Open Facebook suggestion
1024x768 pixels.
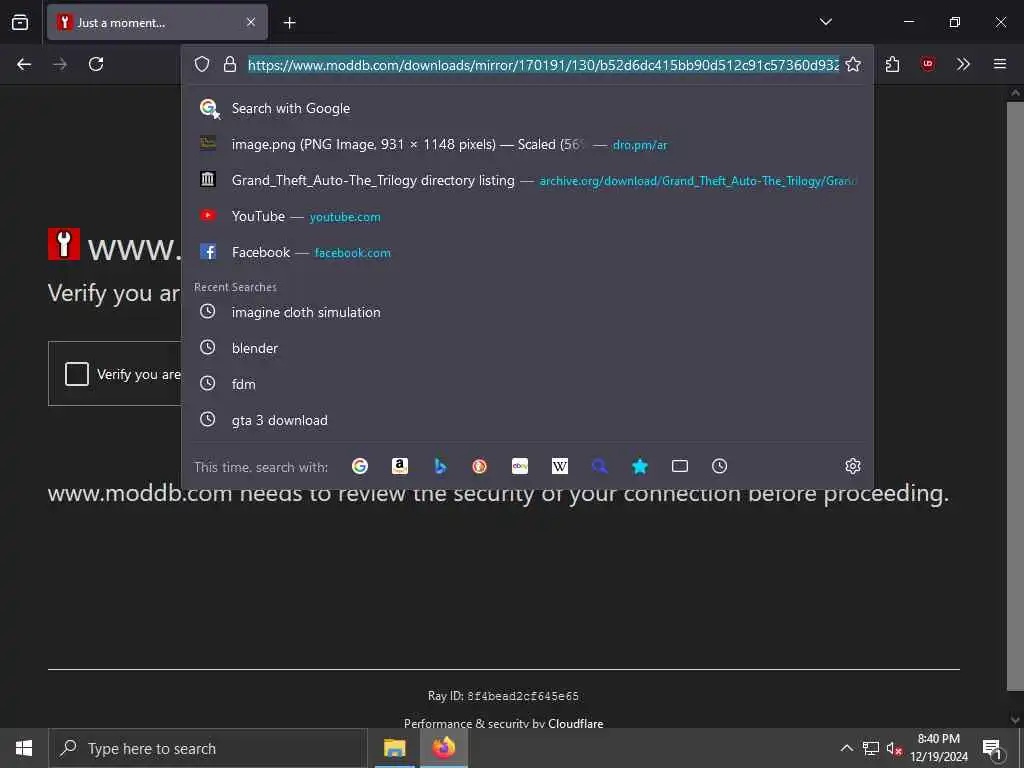527,252
